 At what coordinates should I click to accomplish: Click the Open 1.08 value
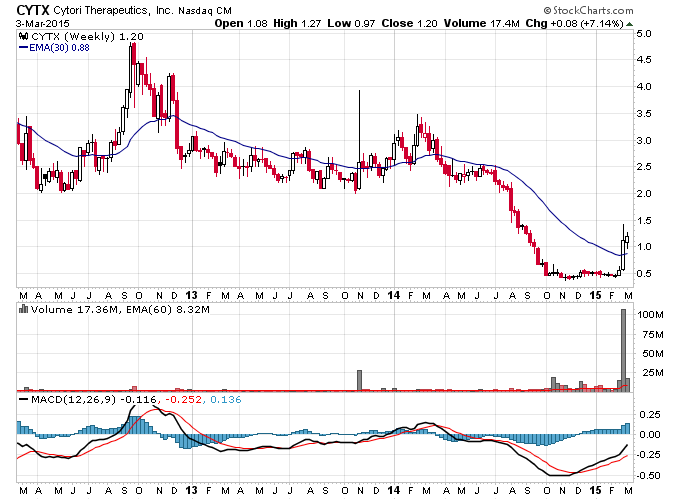point(241,23)
